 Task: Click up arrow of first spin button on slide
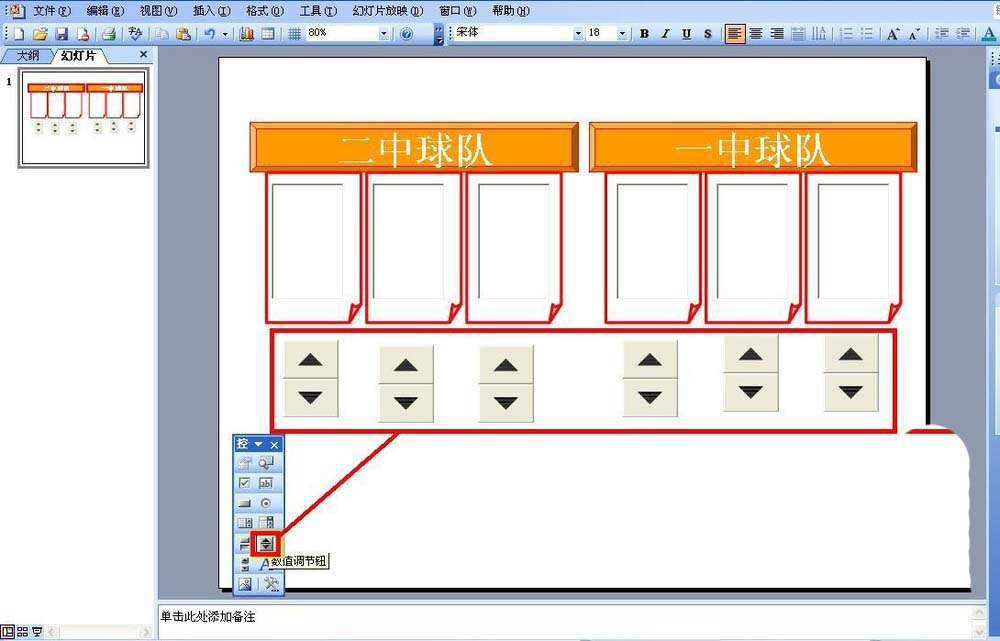311,360
